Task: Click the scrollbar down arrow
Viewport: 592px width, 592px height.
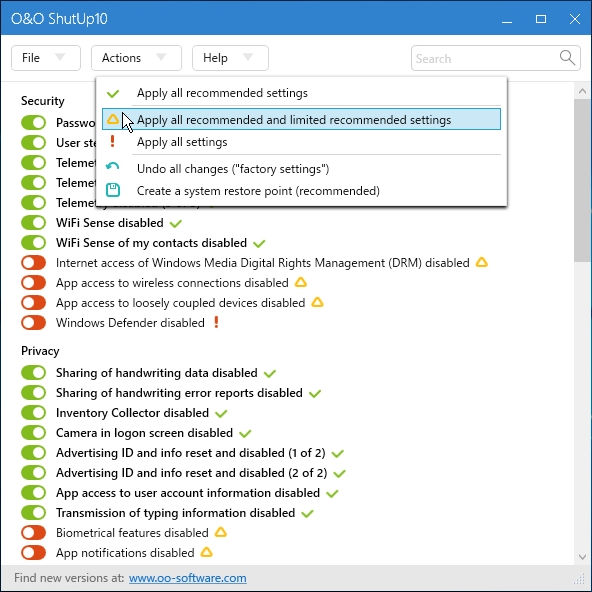Action: [582, 557]
